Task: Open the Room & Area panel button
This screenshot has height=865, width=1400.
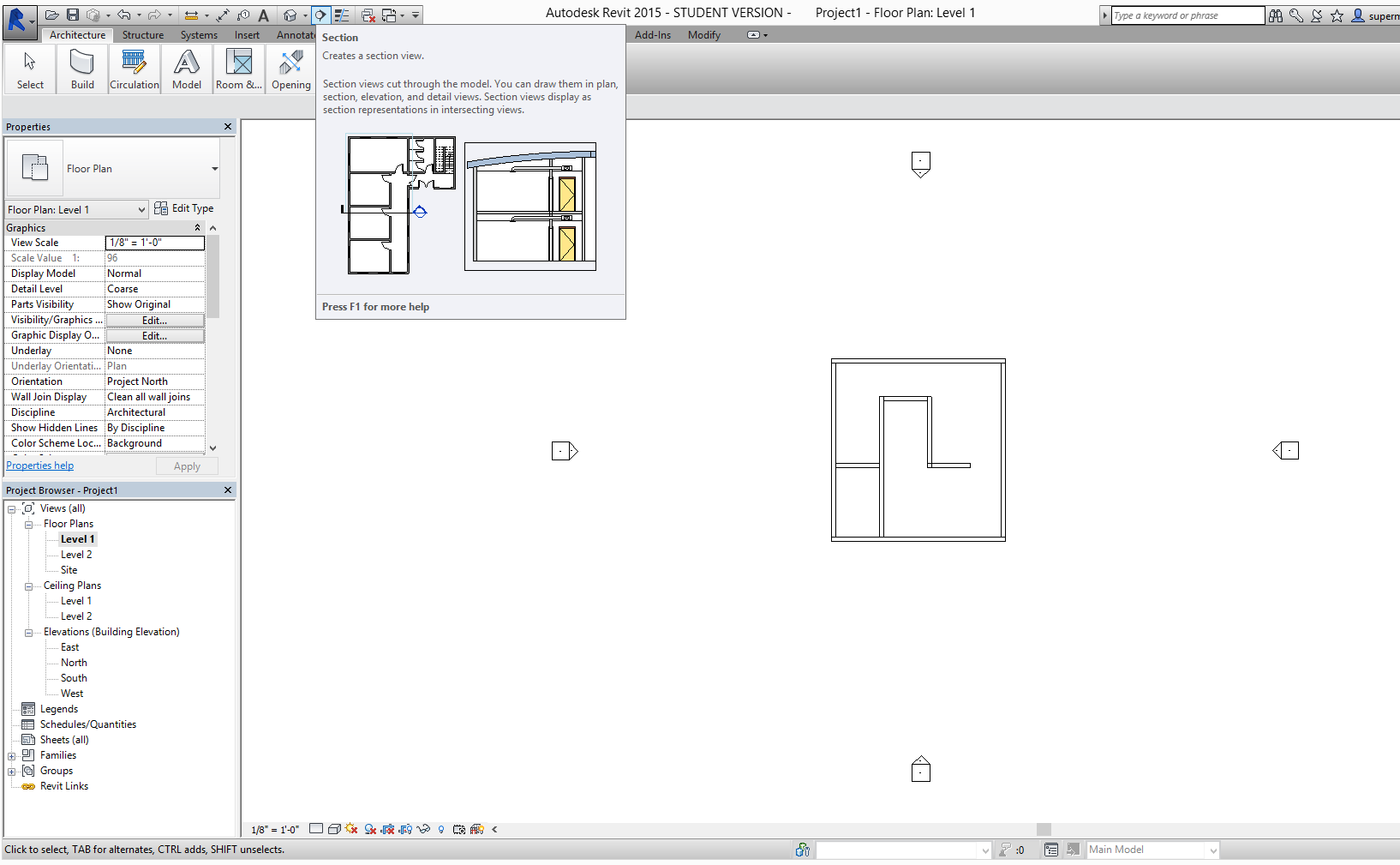Action: tap(239, 69)
